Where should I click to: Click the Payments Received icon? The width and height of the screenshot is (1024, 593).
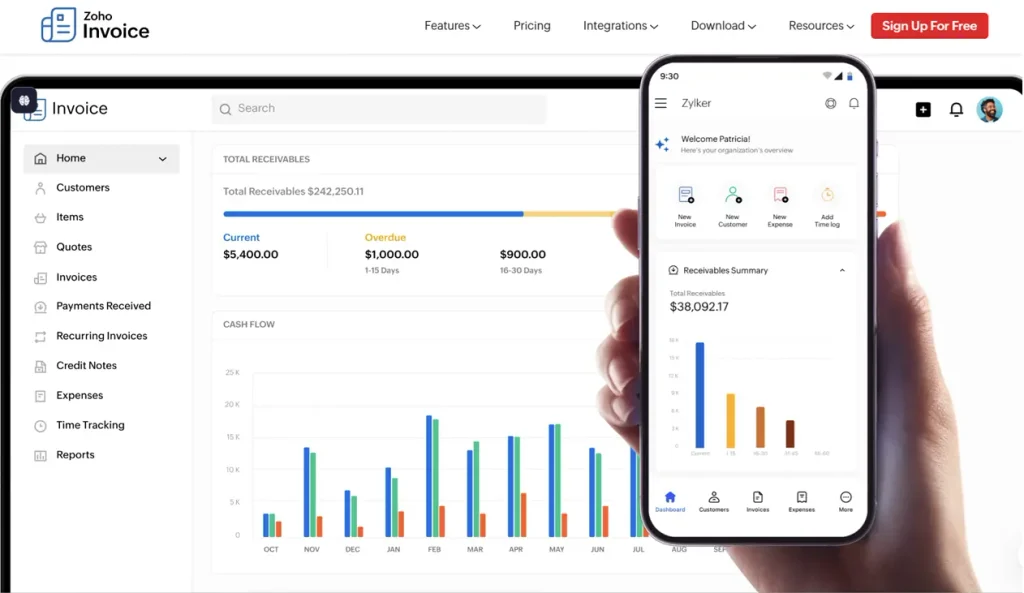(40, 307)
